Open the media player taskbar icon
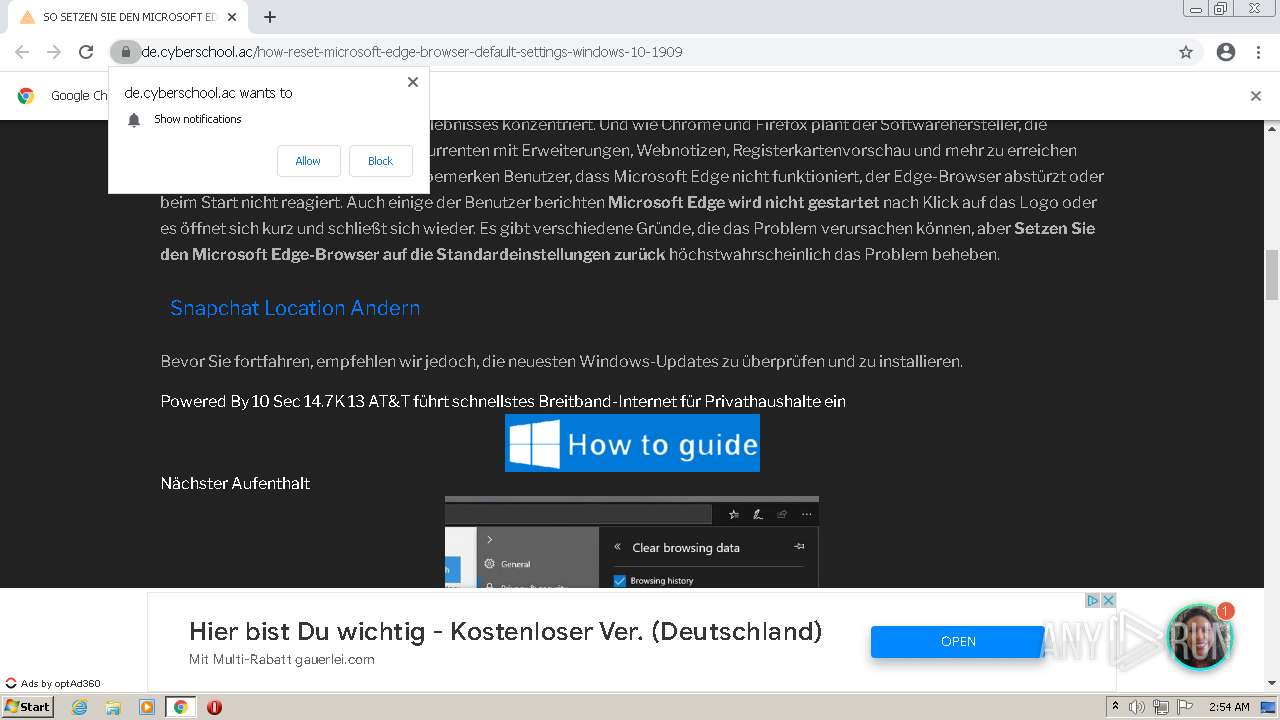1280x720 pixels. 147,707
